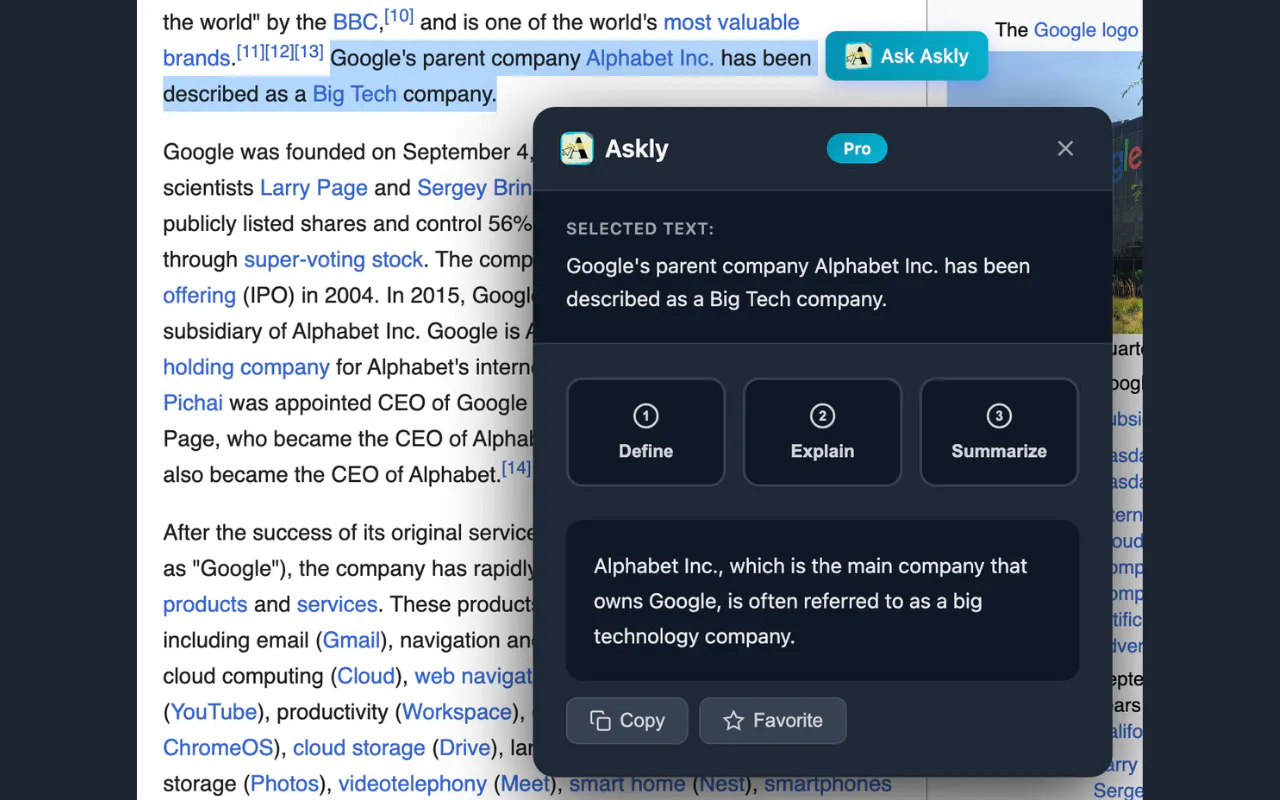Open the Drive link

click(x=465, y=748)
